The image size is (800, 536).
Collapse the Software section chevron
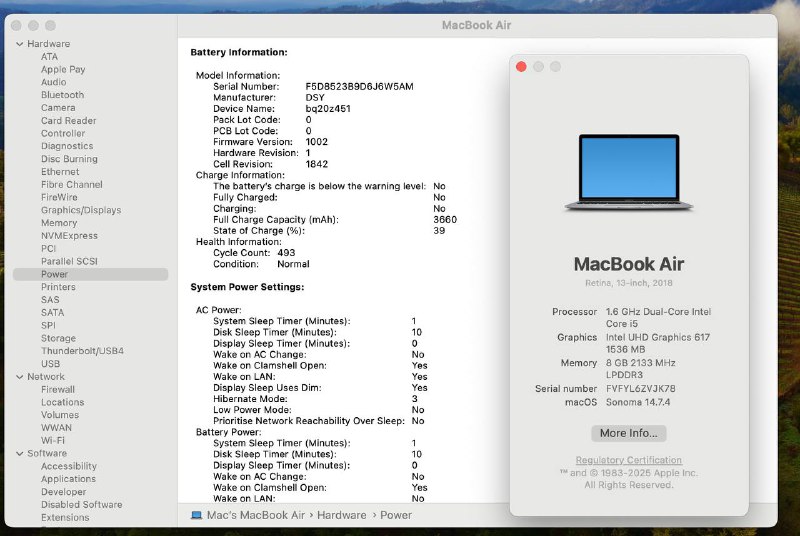pyautogui.click(x=19, y=453)
